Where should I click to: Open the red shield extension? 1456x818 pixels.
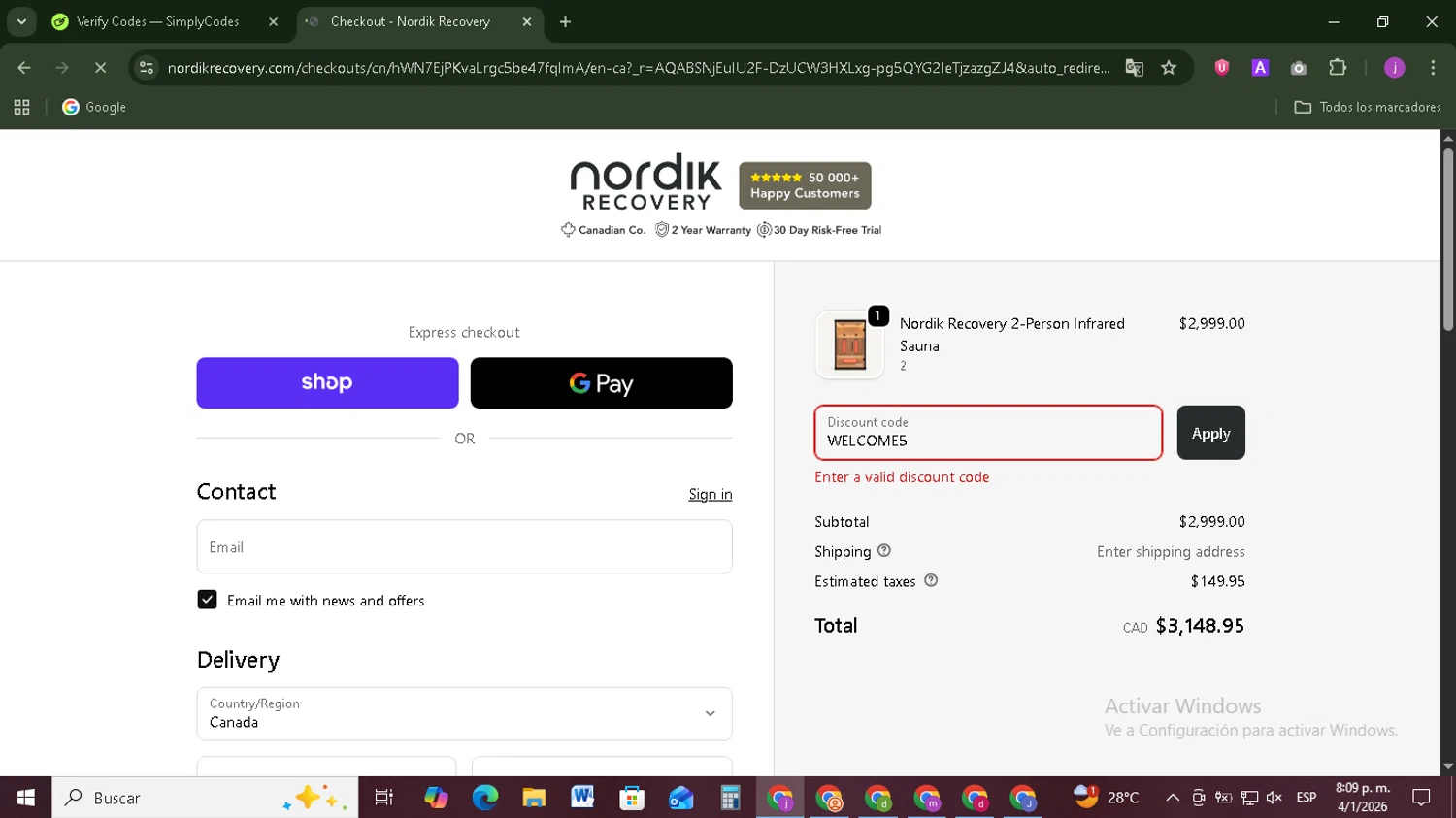tap(1222, 67)
